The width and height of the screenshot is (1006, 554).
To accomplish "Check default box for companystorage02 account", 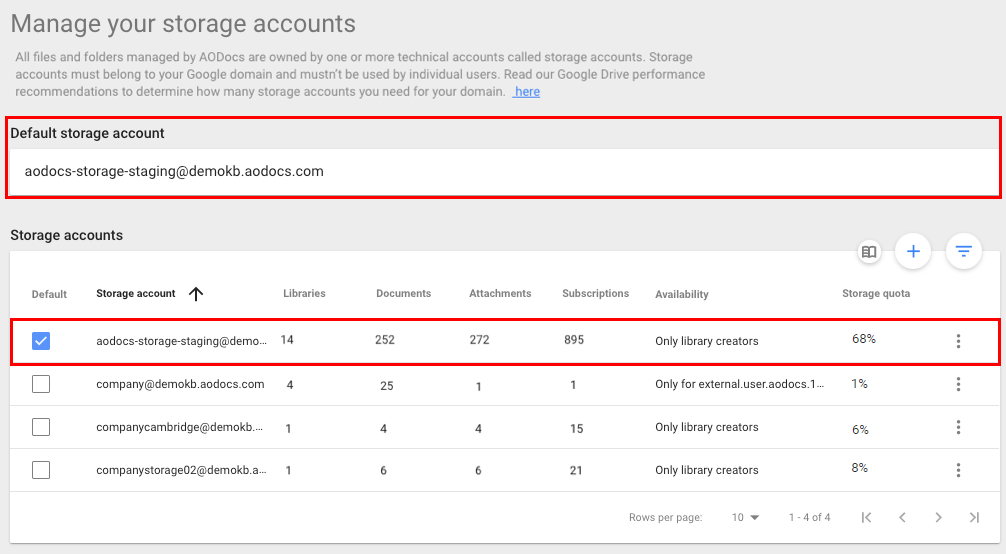I will pyautogui.click(x=40, y=470).
